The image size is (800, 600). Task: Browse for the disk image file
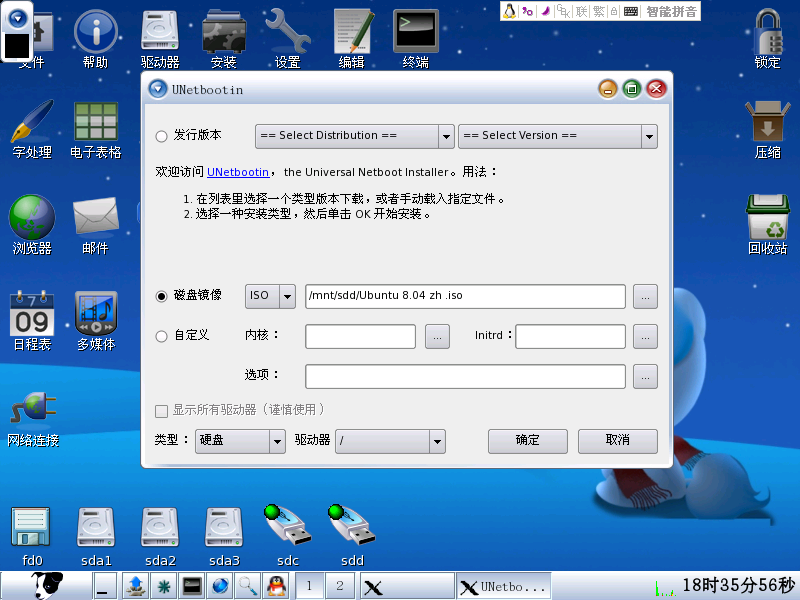click(645, 296)
